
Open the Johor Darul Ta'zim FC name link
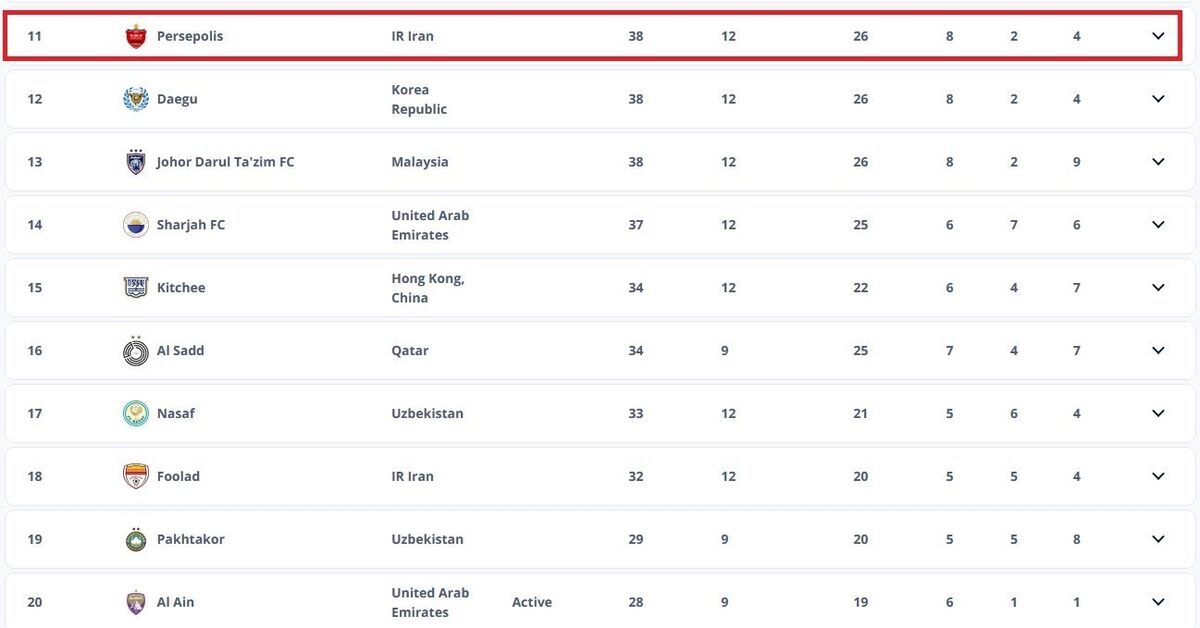pyautogui.click(x=225, y=162)
